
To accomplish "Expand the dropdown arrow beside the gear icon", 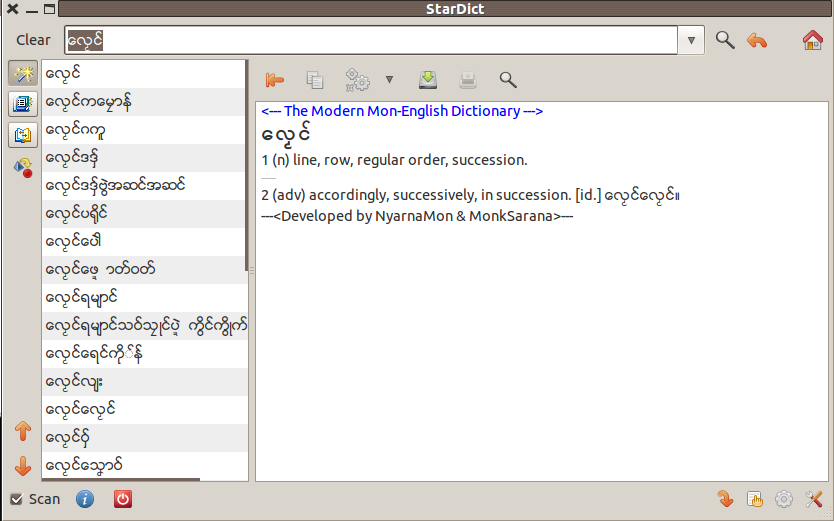I will point(389,79).
